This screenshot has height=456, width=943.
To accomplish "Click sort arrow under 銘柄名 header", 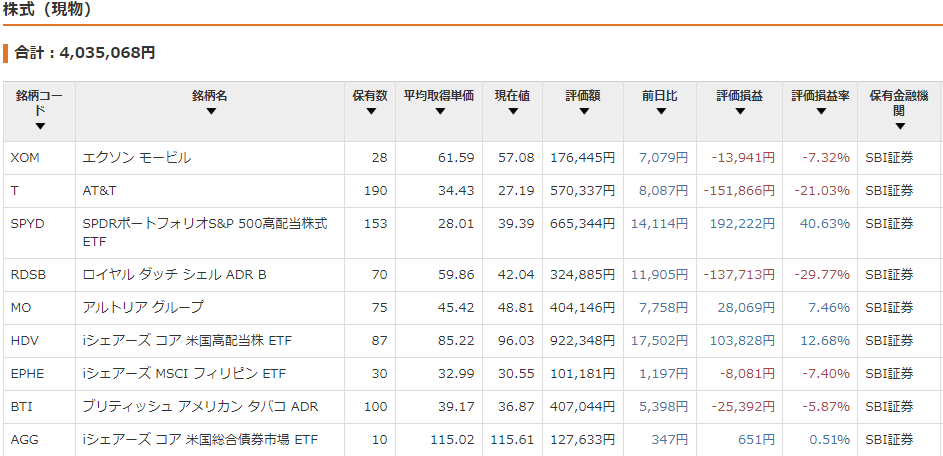I will point(210,112).
